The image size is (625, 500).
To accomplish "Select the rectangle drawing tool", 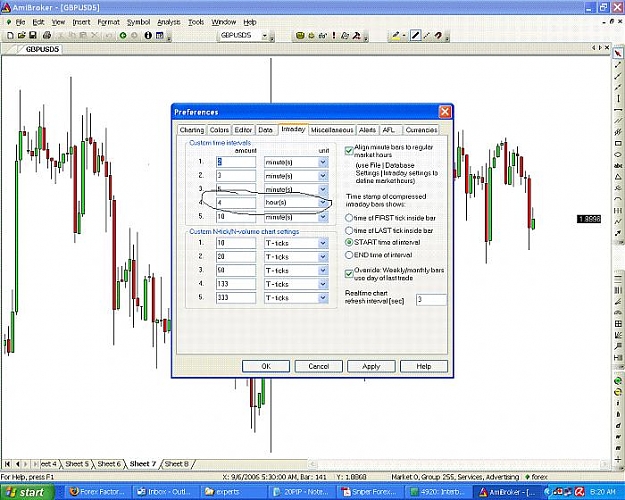I will coord(618,143).
